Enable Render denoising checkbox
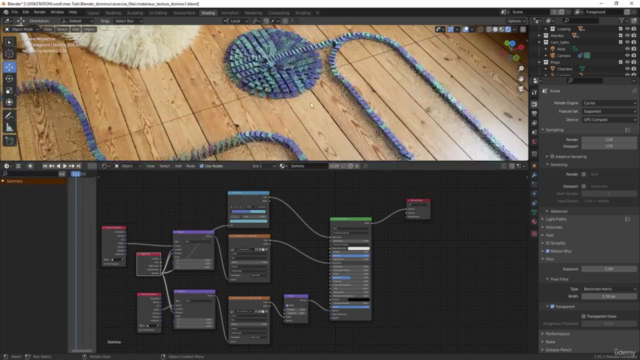This screenshot has height=360, width=640. tap(584, 174)
